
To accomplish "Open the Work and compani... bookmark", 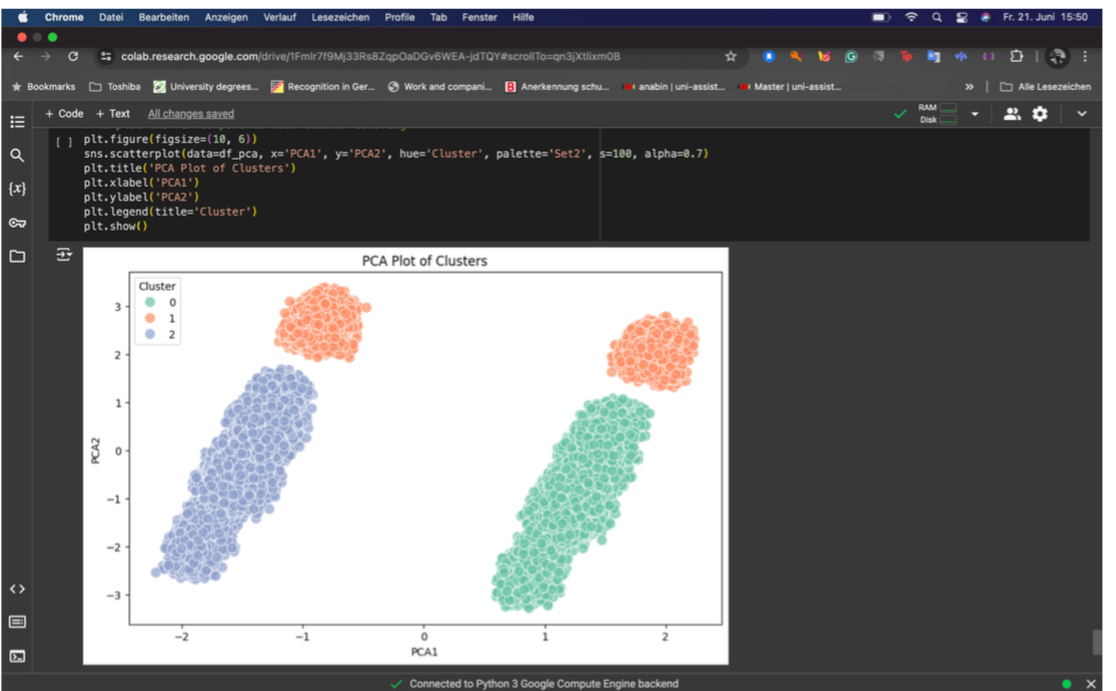I will point(440,87).
